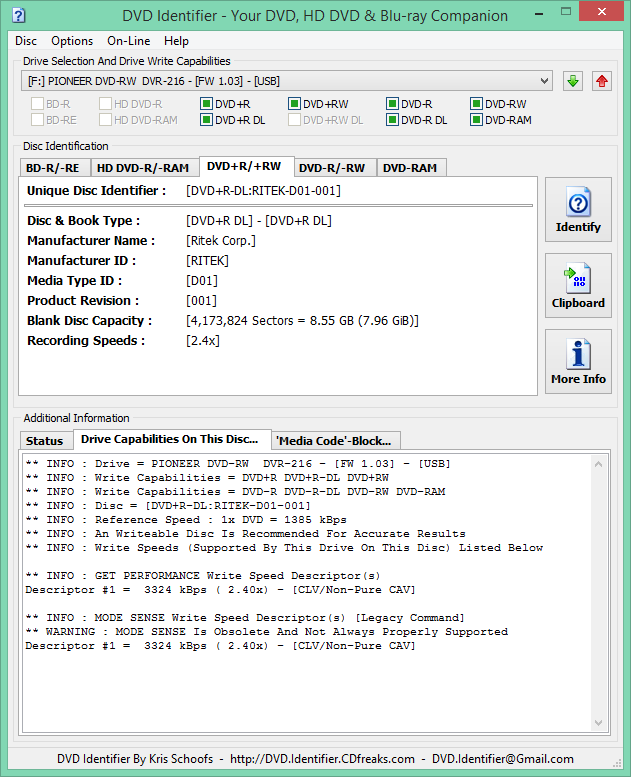Click the Media Type ID value D01
This screenshot has width=631, height=777.
[x=202, y=281]
